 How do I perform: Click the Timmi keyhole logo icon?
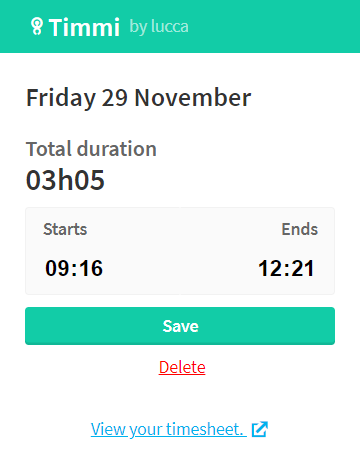click(x=37, y=26)
